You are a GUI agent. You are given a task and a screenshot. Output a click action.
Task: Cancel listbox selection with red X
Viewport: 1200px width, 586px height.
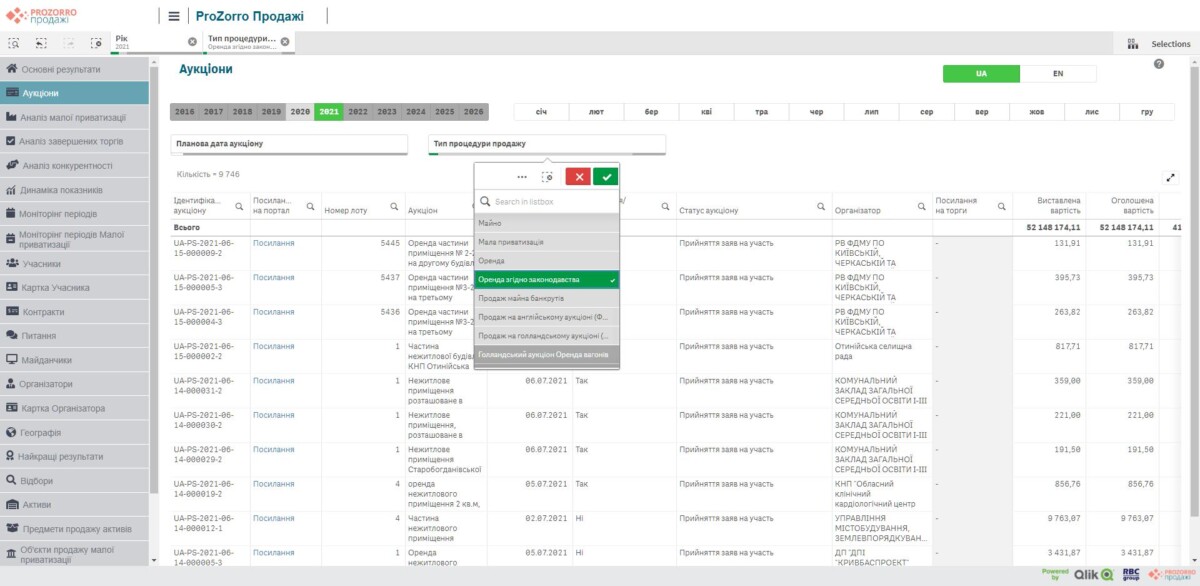[x=578, y=176]
